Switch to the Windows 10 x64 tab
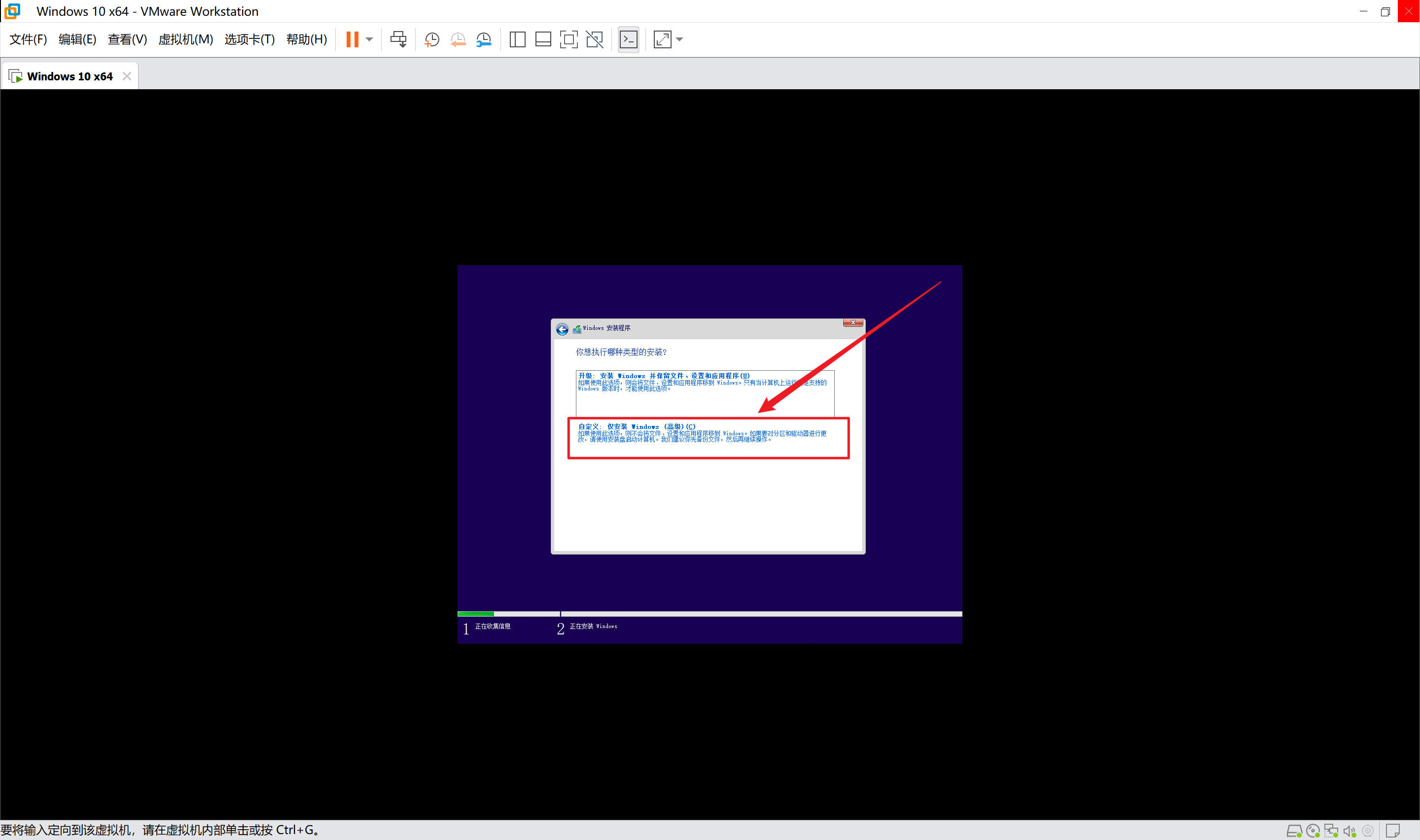1420x840 pixels. 70,76
